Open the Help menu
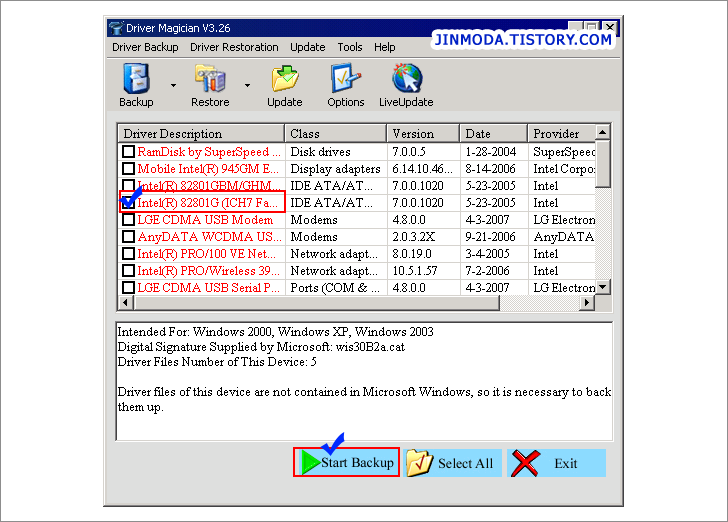This screenshot has height=522, width=728. pyautogui.click(x=384, y=47)
